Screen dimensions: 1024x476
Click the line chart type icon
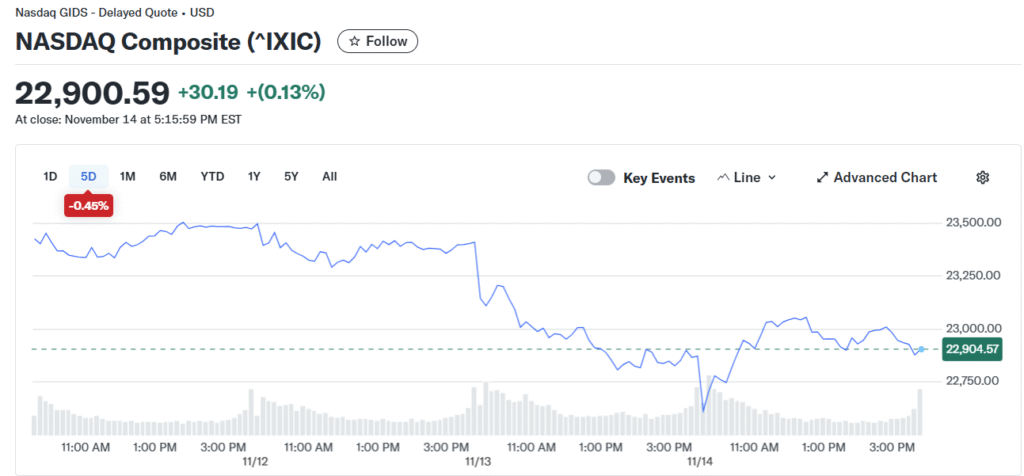click(x=723, y=177)
